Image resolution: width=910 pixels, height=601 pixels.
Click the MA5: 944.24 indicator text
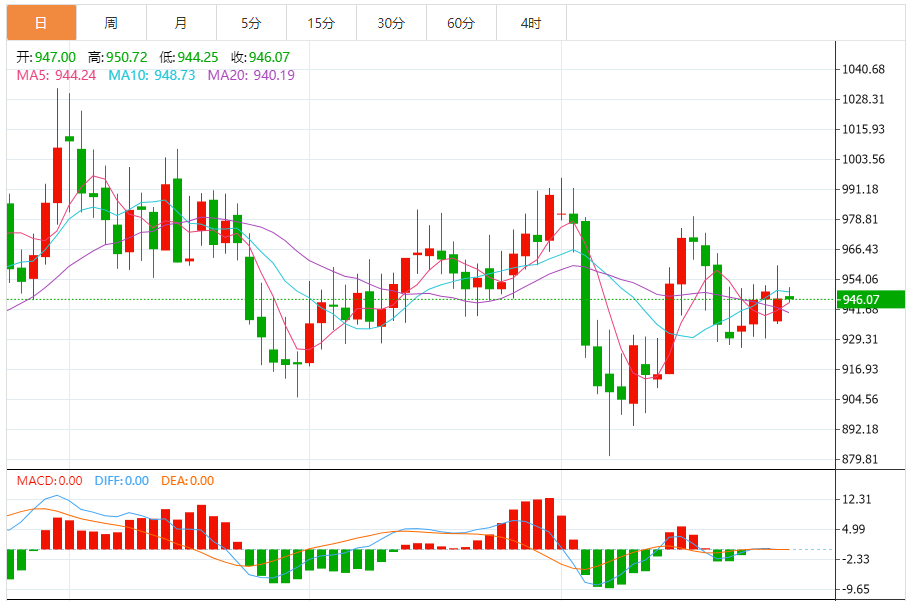(56, 75)
